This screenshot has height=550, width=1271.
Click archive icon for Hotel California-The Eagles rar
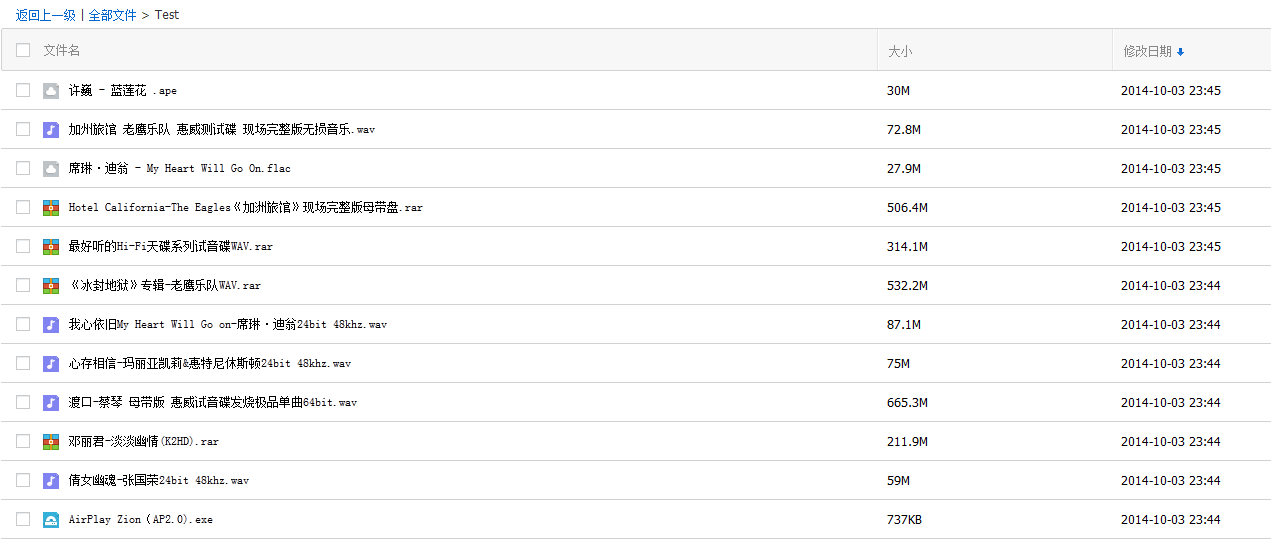[x=51, y=208]
